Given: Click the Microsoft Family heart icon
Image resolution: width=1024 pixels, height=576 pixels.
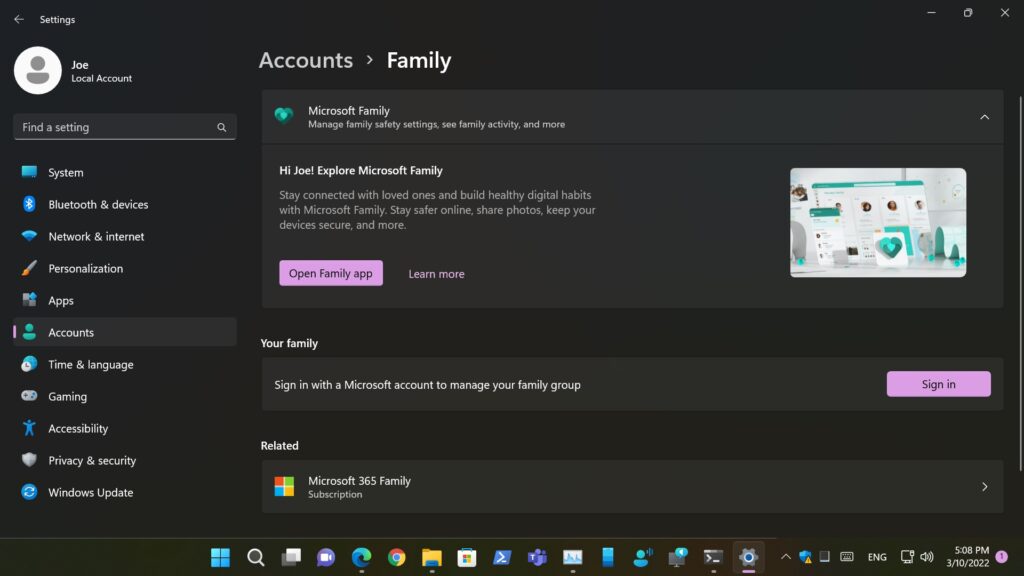Looking at the screenshot, I should [x=284, y=116].
